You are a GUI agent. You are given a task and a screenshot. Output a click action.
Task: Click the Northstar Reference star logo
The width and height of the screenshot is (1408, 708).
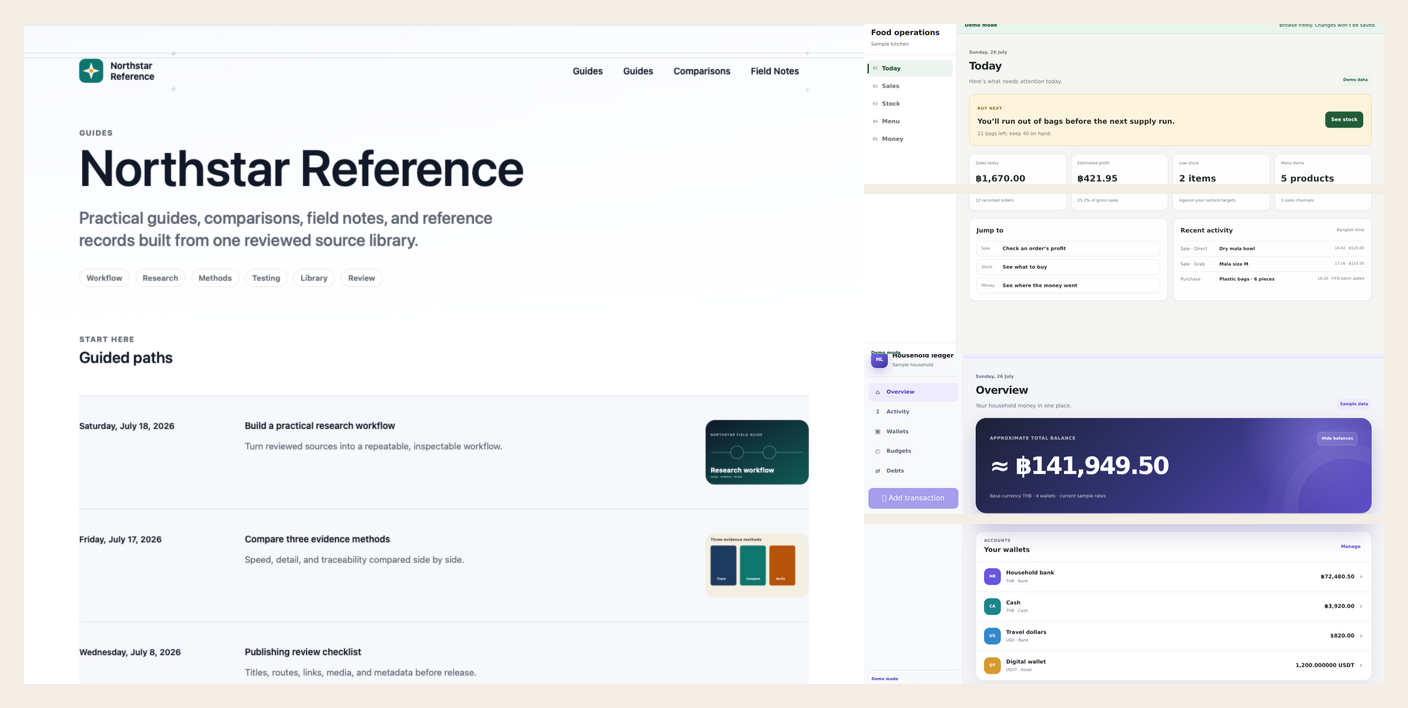pos(91,71)
